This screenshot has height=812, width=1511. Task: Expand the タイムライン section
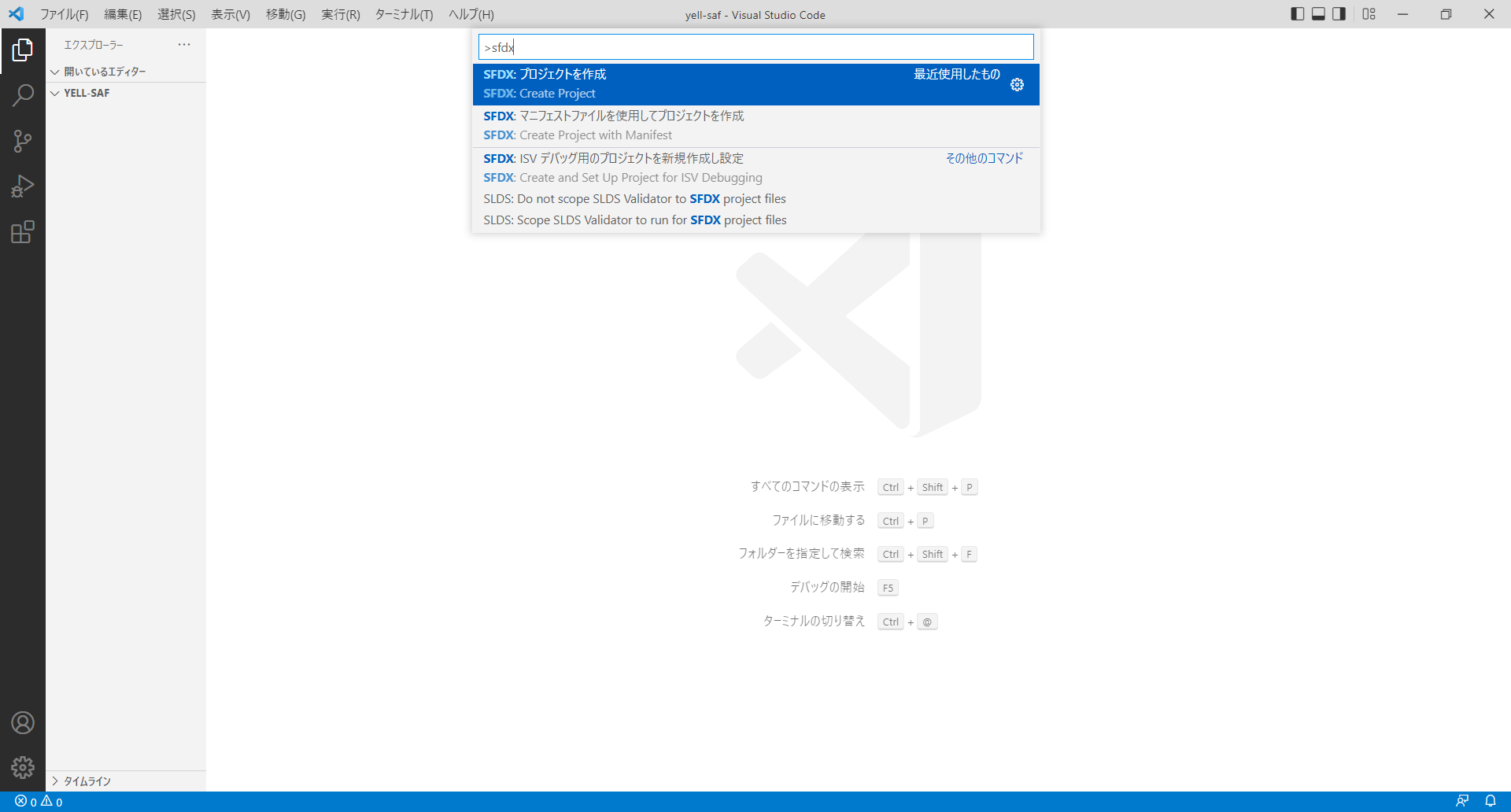coord(126,781)
